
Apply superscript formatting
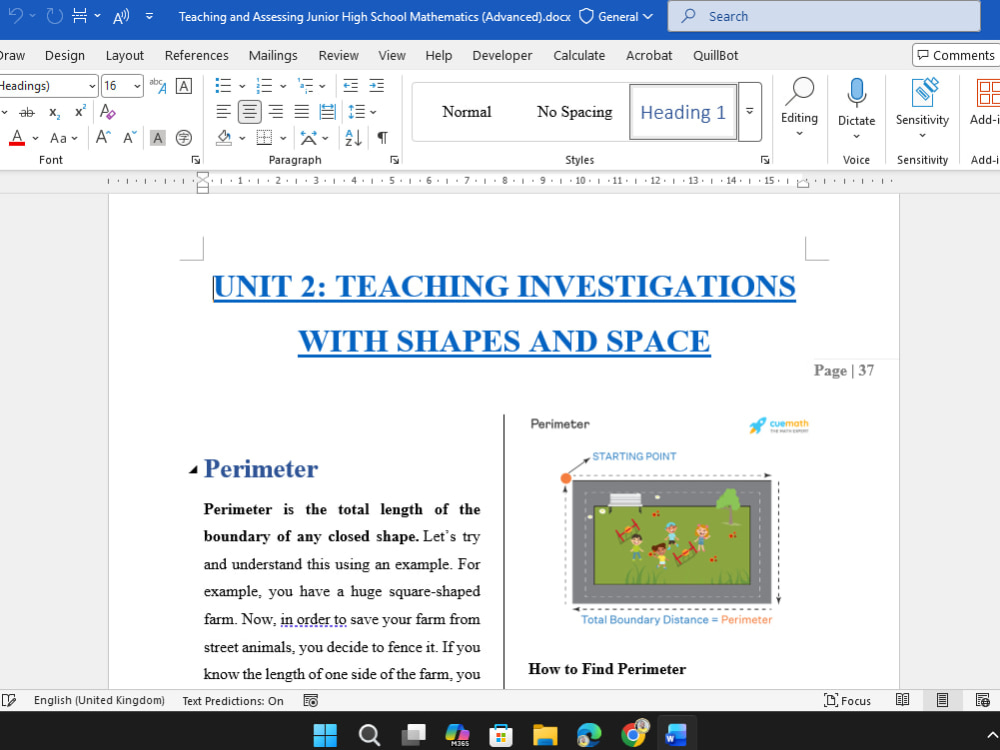tap(80, 112)
